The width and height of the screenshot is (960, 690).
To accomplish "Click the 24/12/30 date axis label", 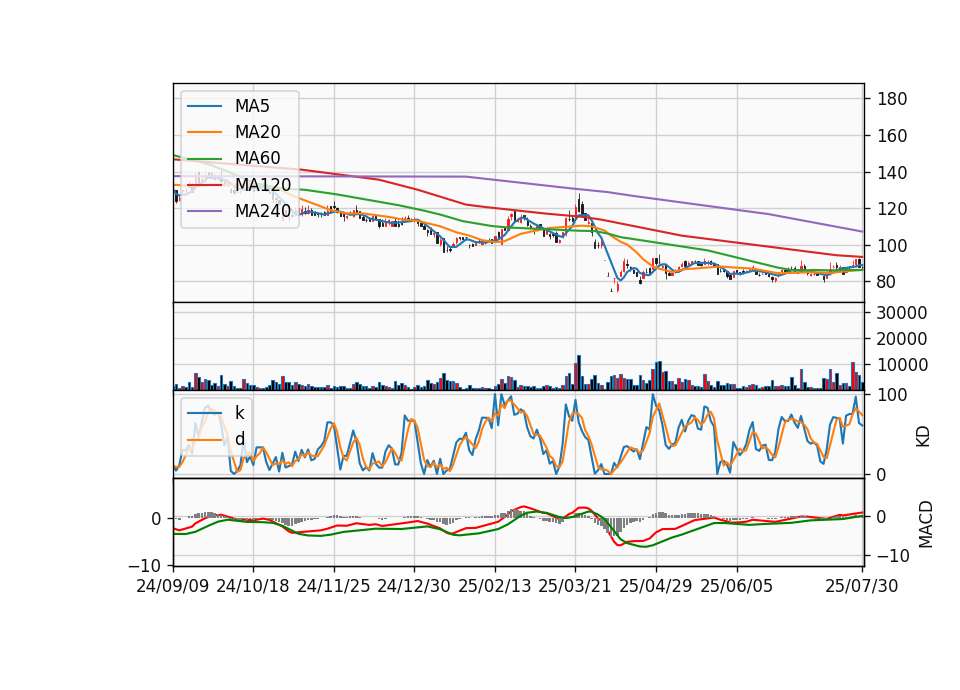I will (x=414, y=586).
